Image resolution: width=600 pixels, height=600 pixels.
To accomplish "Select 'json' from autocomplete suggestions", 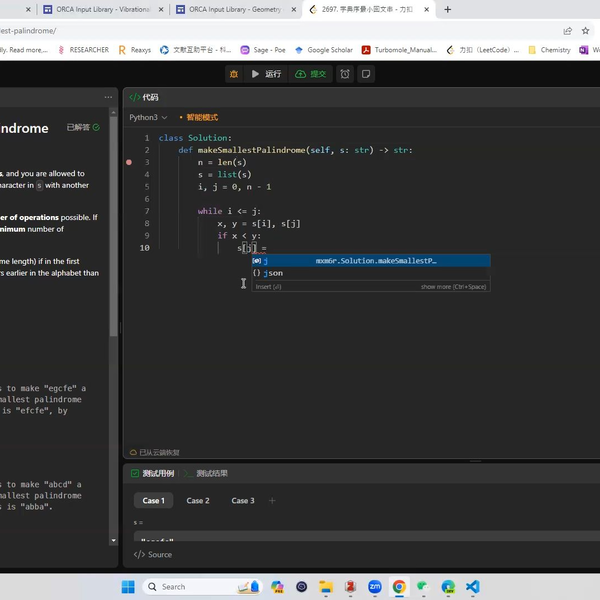I will coord(273,273).
